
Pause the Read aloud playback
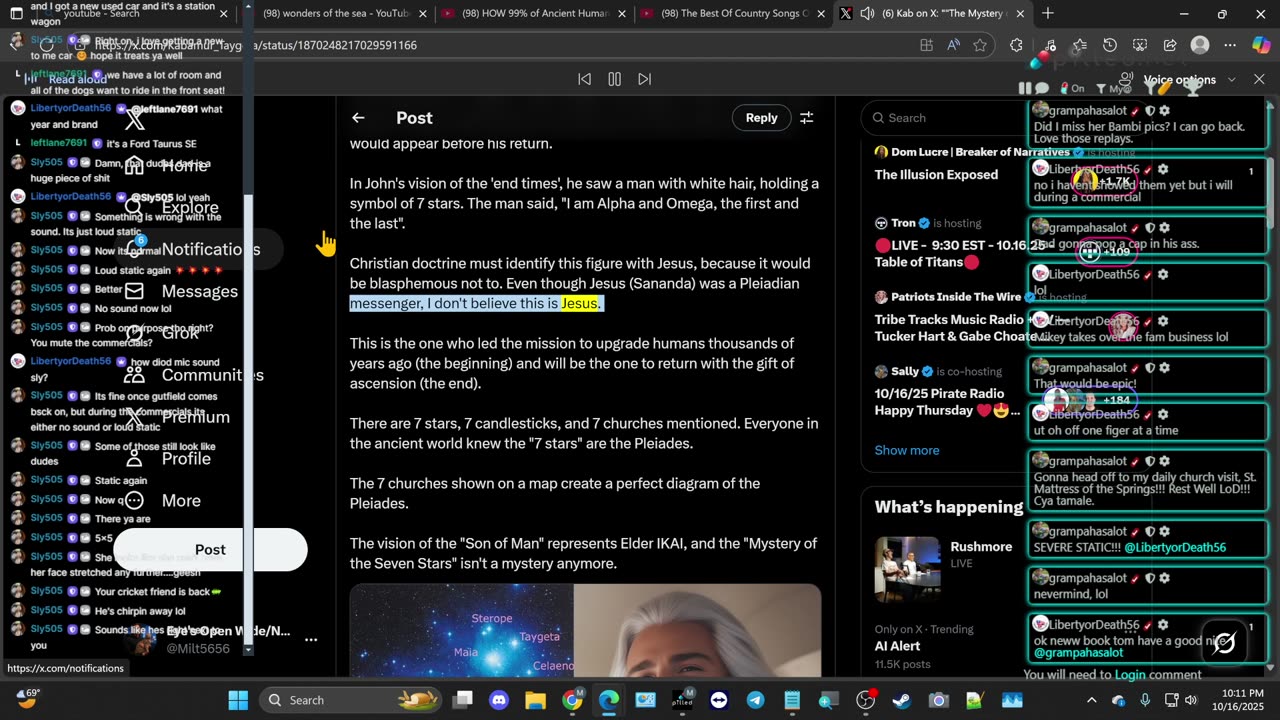pos(614,79)
